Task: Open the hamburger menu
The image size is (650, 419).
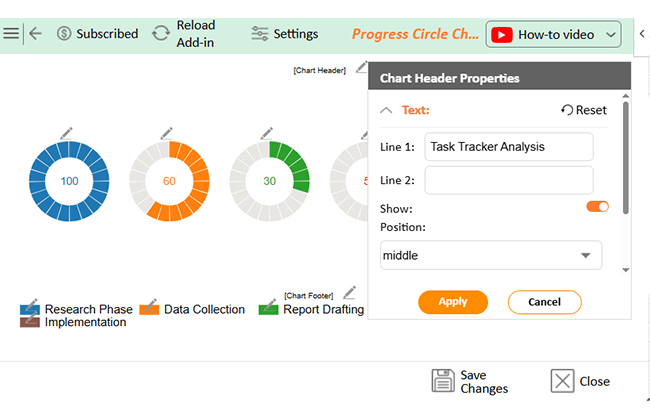Action: point(11,33)
